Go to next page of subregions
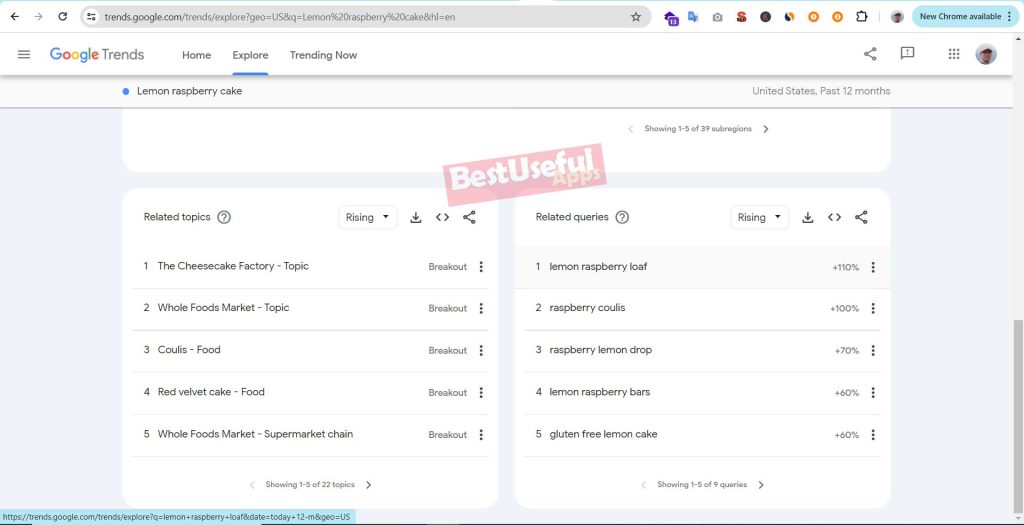The width and height of the screenshot is (1024, 525). [766, 129]
